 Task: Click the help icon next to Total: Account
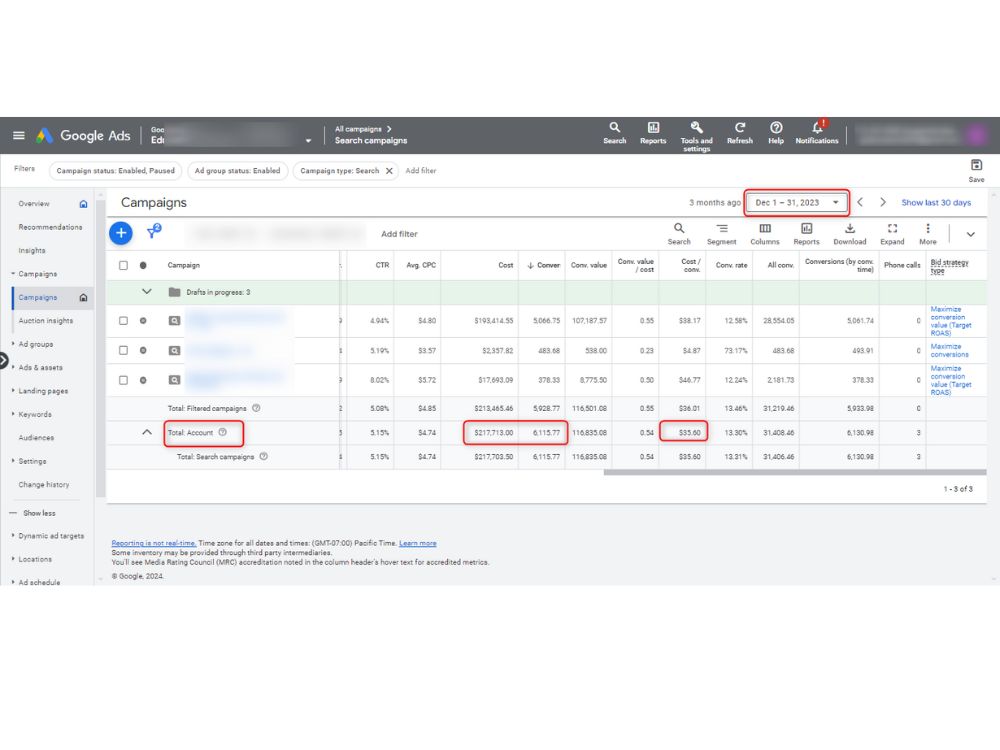coord(223,432)
